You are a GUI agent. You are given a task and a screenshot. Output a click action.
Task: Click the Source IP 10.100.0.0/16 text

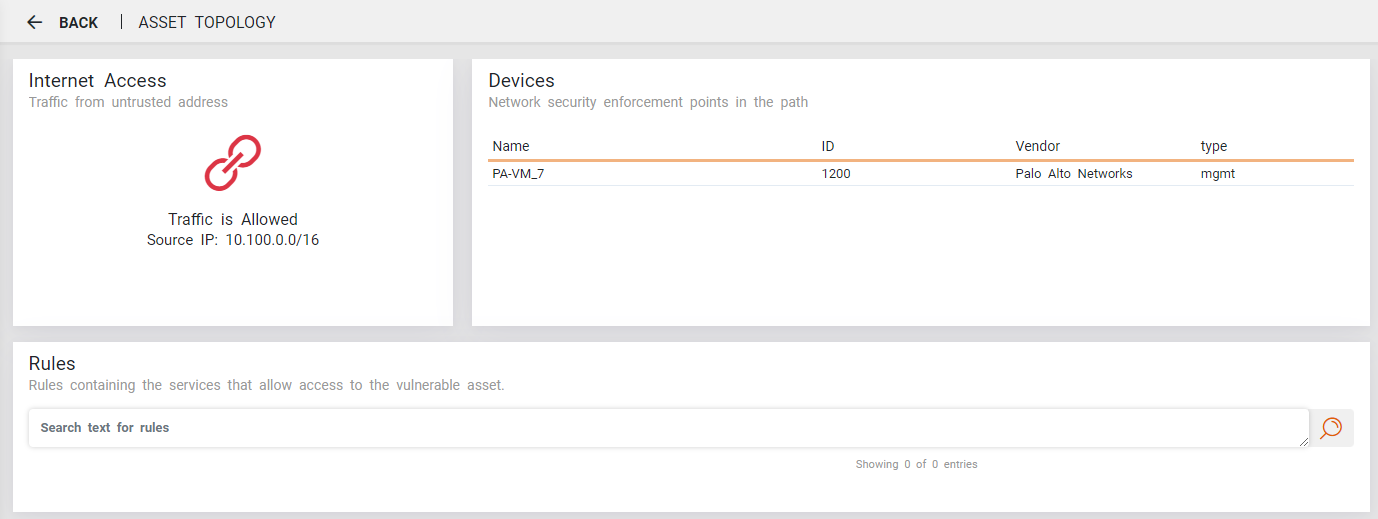(x=232, y=240)
